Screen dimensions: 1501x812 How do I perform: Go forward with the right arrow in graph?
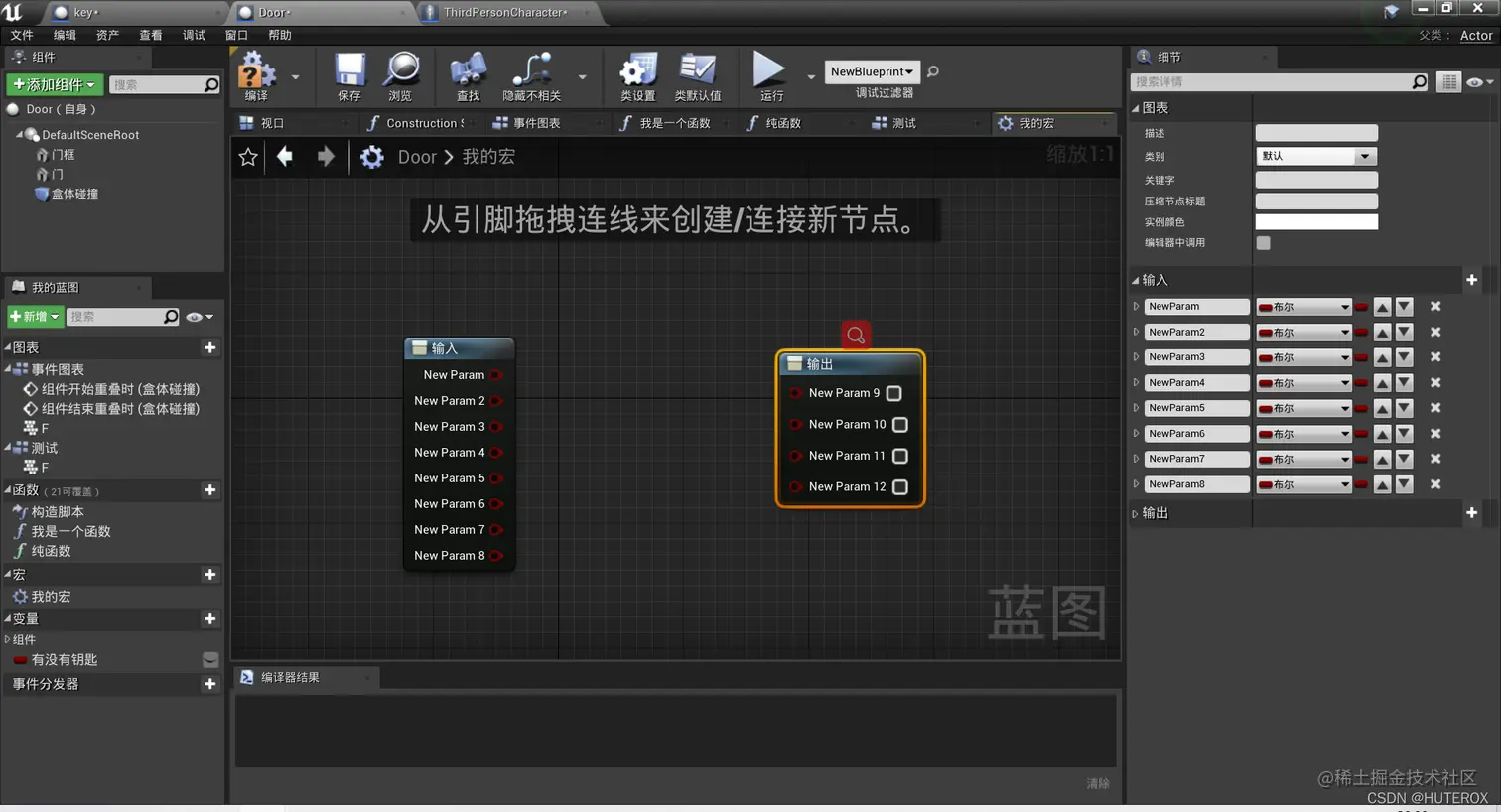tap(326, 156)
